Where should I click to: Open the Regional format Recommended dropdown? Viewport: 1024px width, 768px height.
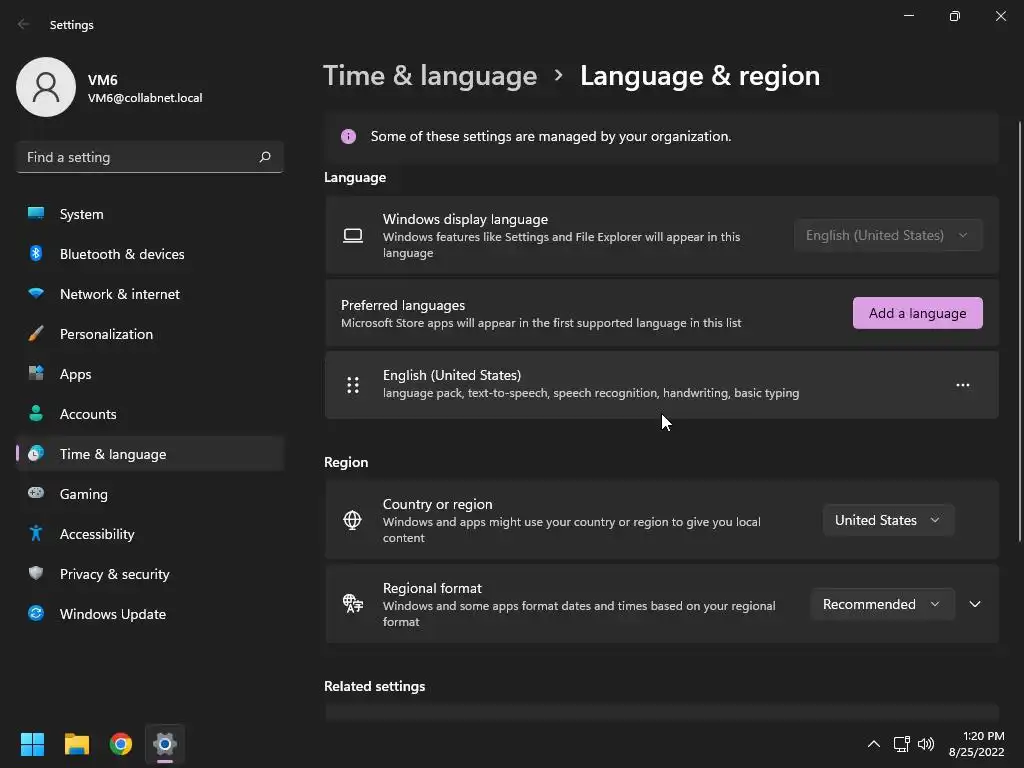click(882, 604)
